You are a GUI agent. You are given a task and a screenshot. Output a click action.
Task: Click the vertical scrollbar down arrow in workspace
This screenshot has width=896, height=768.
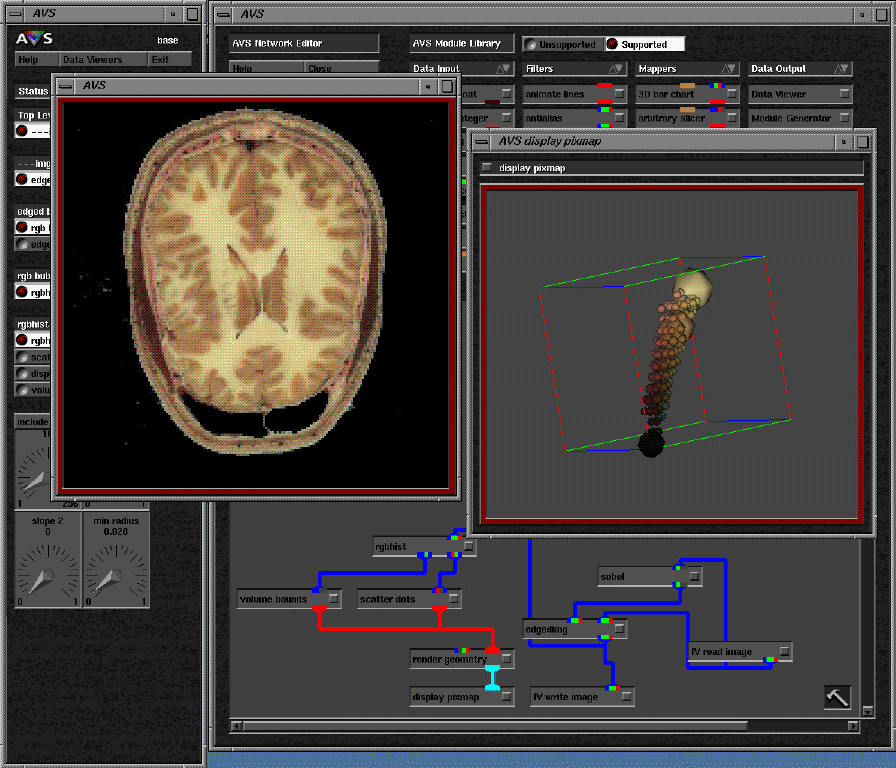click(867, 711)
